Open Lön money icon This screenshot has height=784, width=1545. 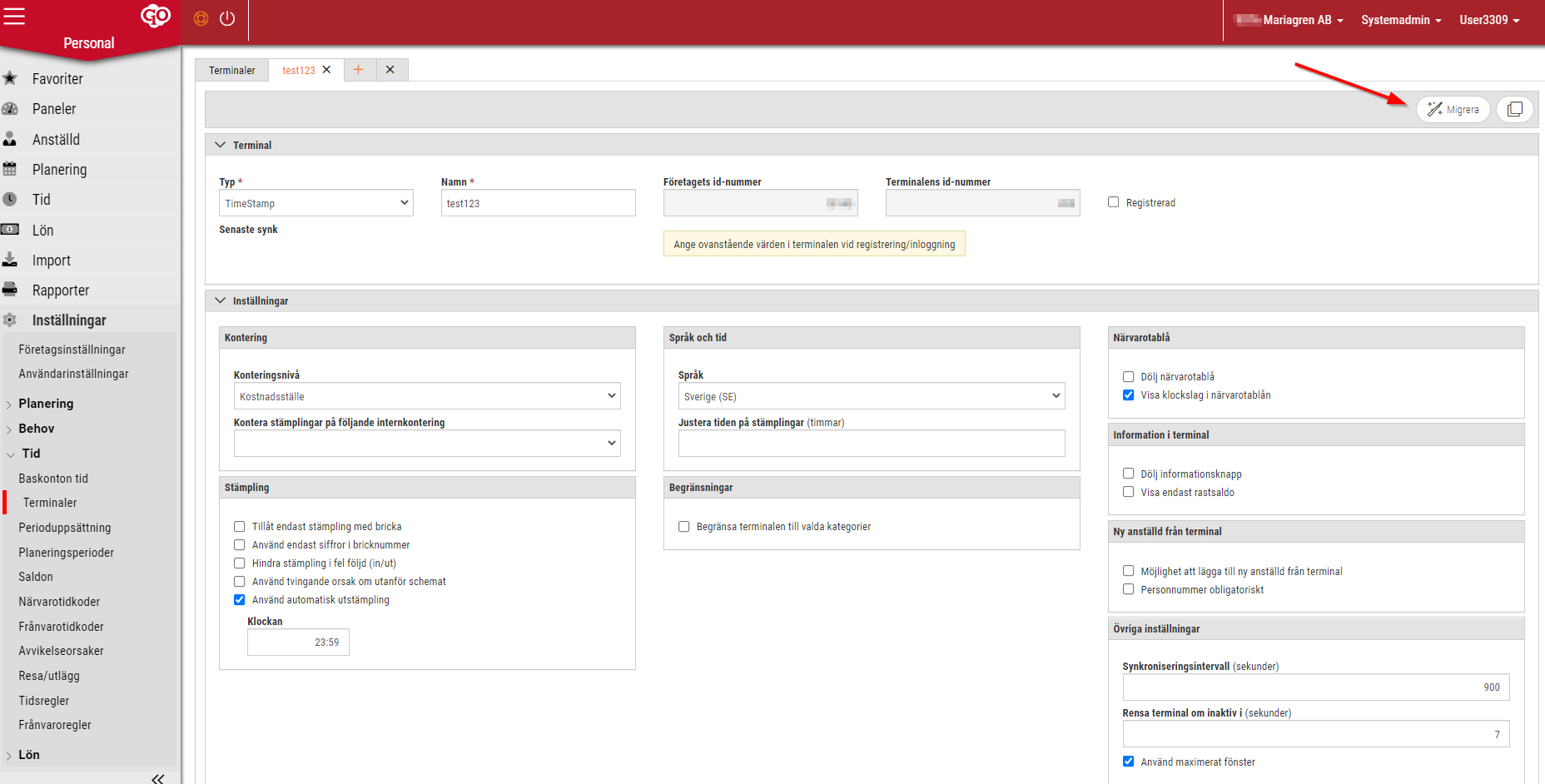click(x=10, y=230)
